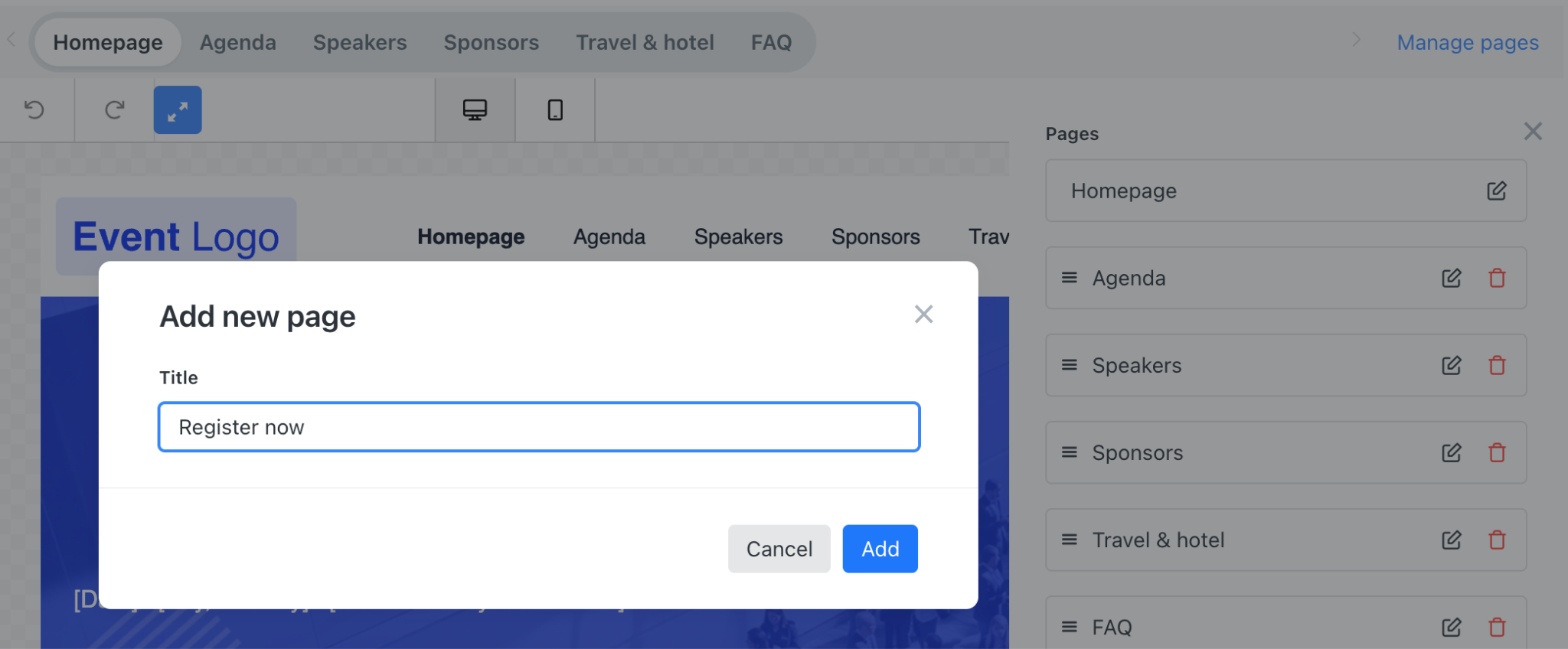Viewport: 1568px width, 649px height.
Task: Toggle the fullscreen expand button
Action: pos(178,109)
